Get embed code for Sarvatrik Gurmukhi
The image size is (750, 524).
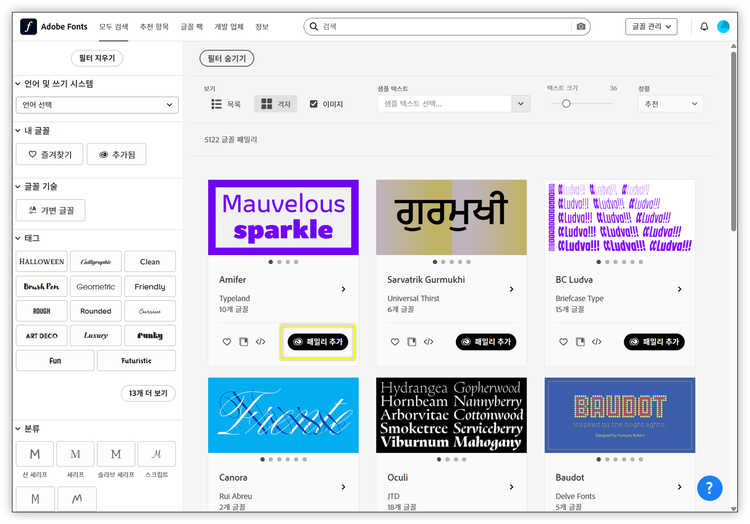pos(429,342)
